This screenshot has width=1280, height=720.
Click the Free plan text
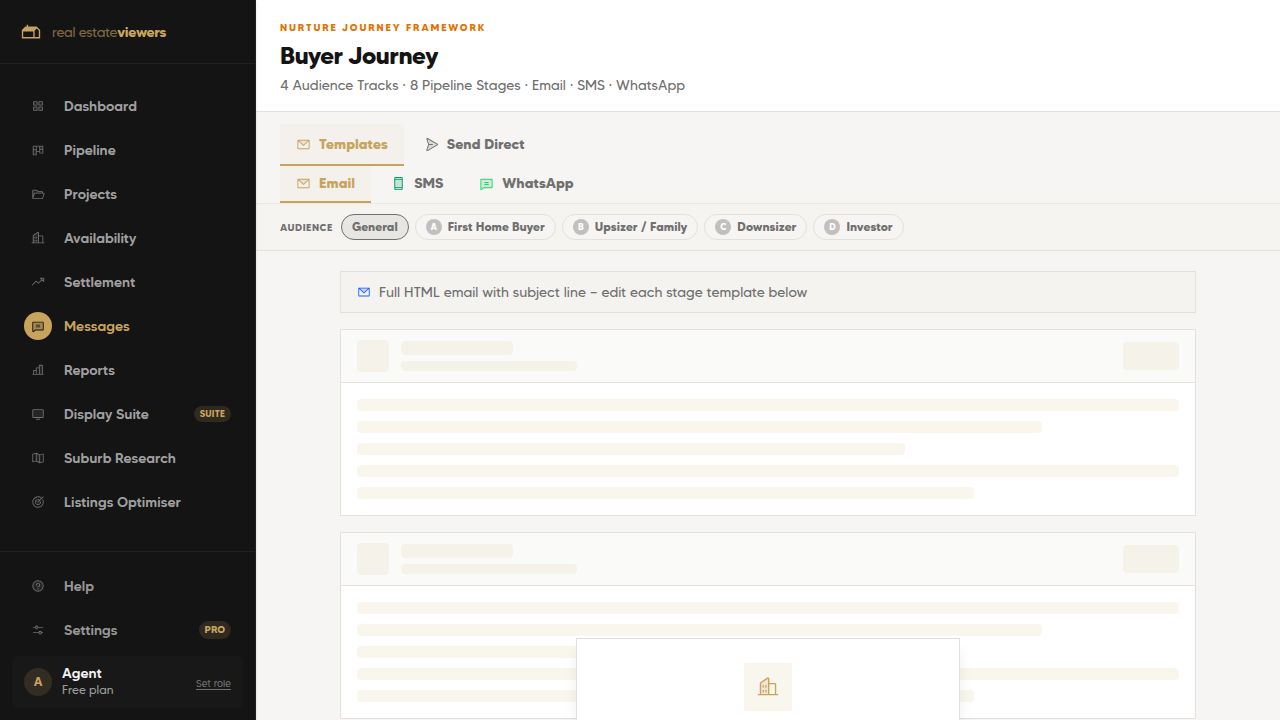(x=88, y=690)
